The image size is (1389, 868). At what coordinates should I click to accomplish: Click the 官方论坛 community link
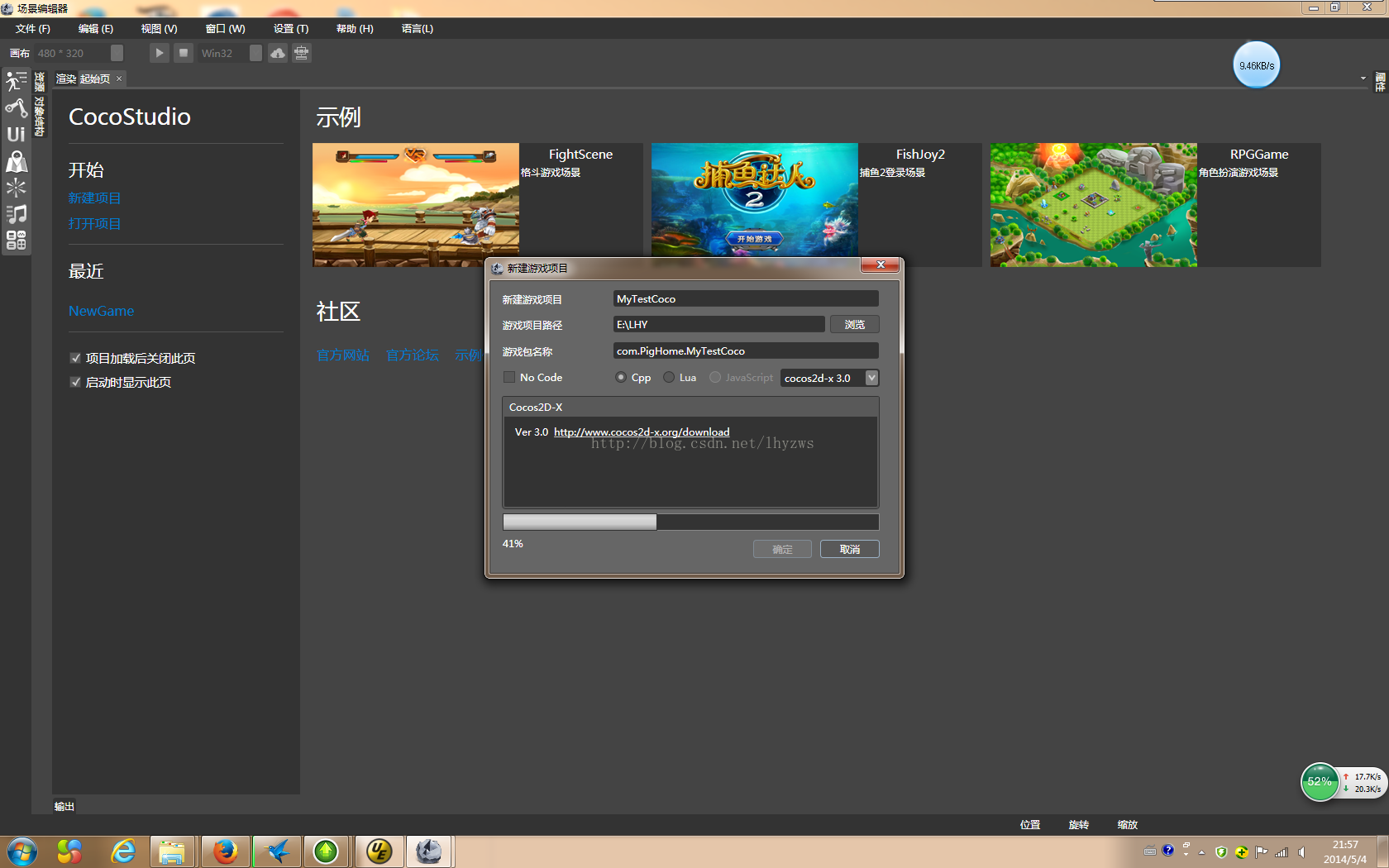point(413,355)
